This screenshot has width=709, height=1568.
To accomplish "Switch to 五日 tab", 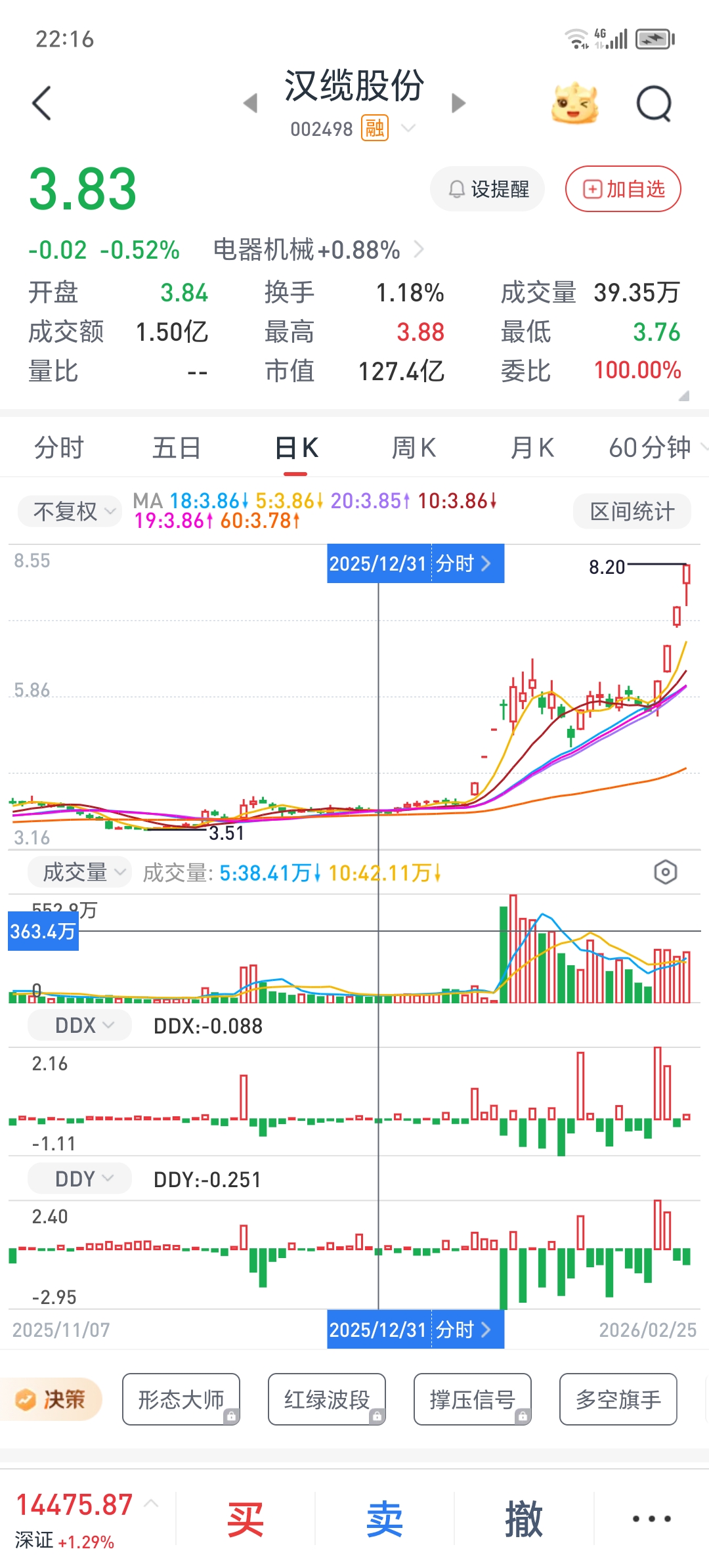I will 177,448.
